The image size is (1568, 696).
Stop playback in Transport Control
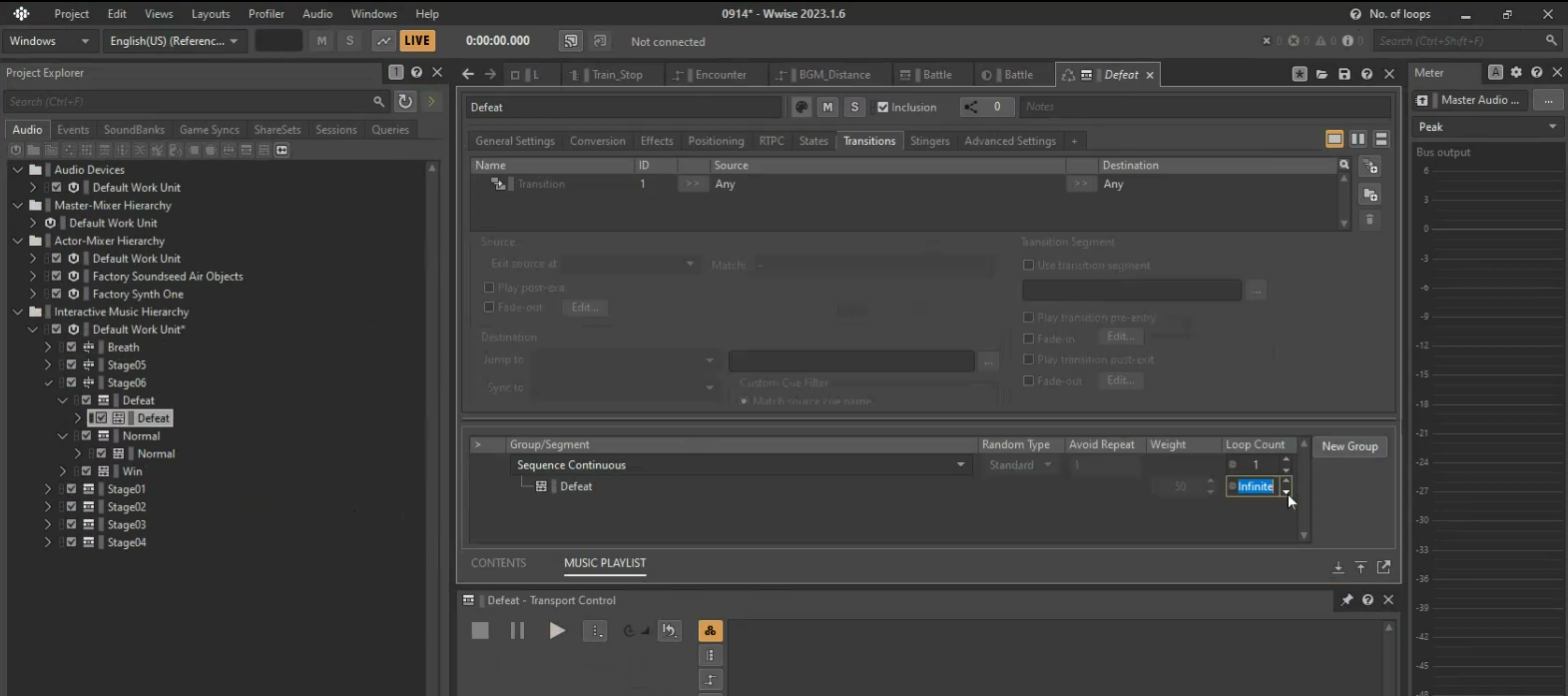click(480, 631)
